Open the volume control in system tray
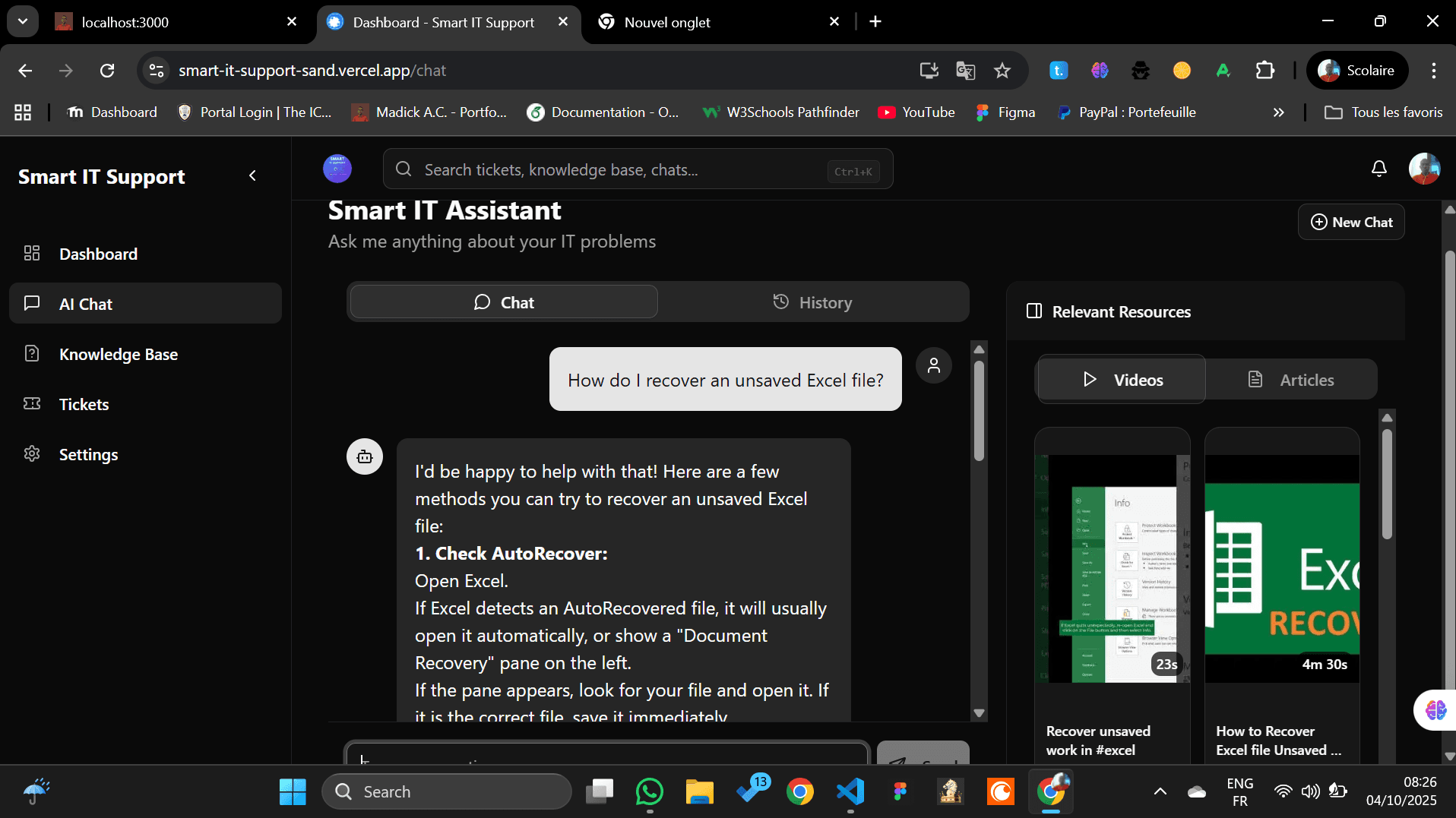This screenshot has height=818, width=1456. [x=1310, y=791]
